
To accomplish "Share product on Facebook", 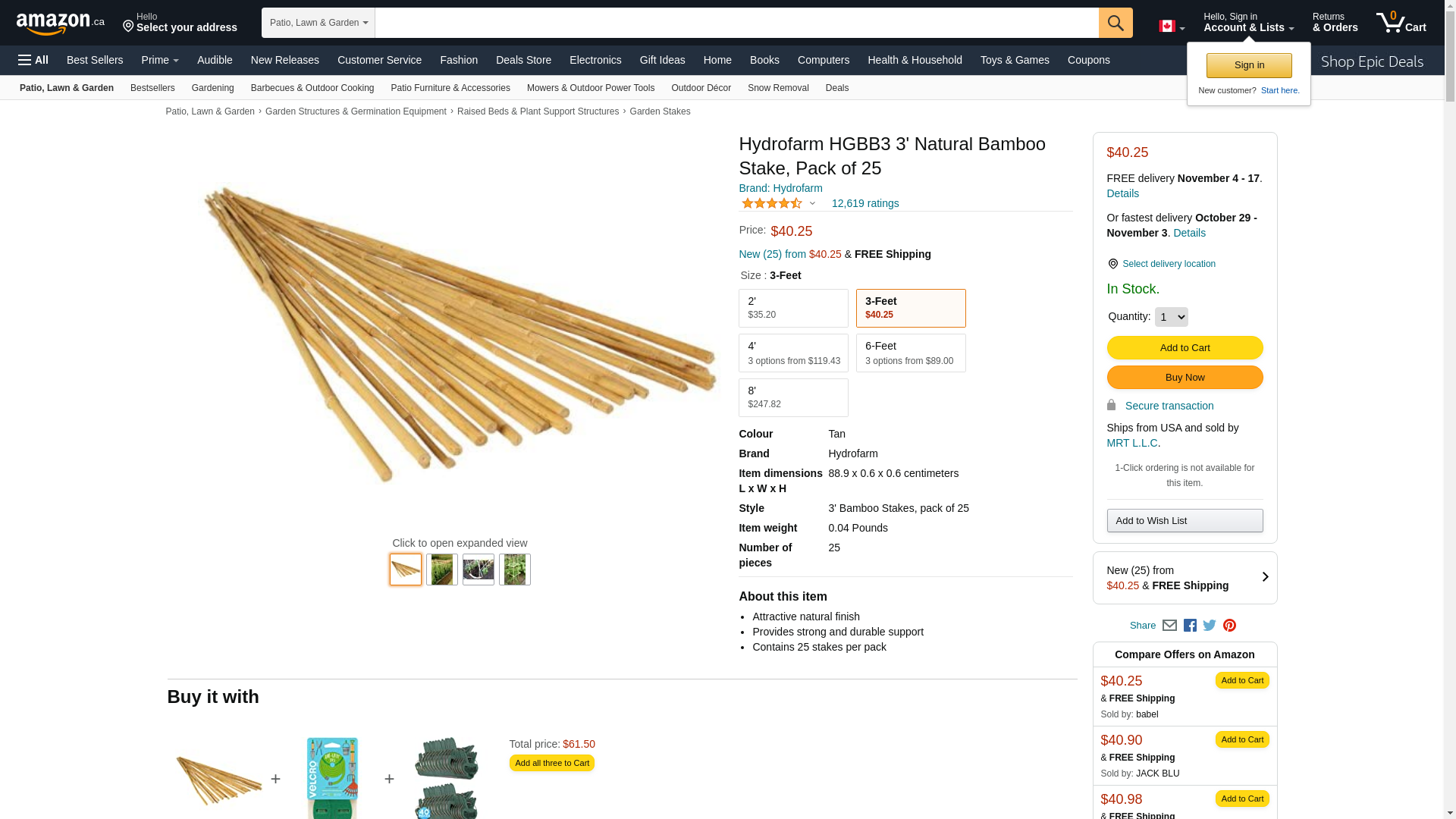I will pyautogui.click(x=1190, y=626).
